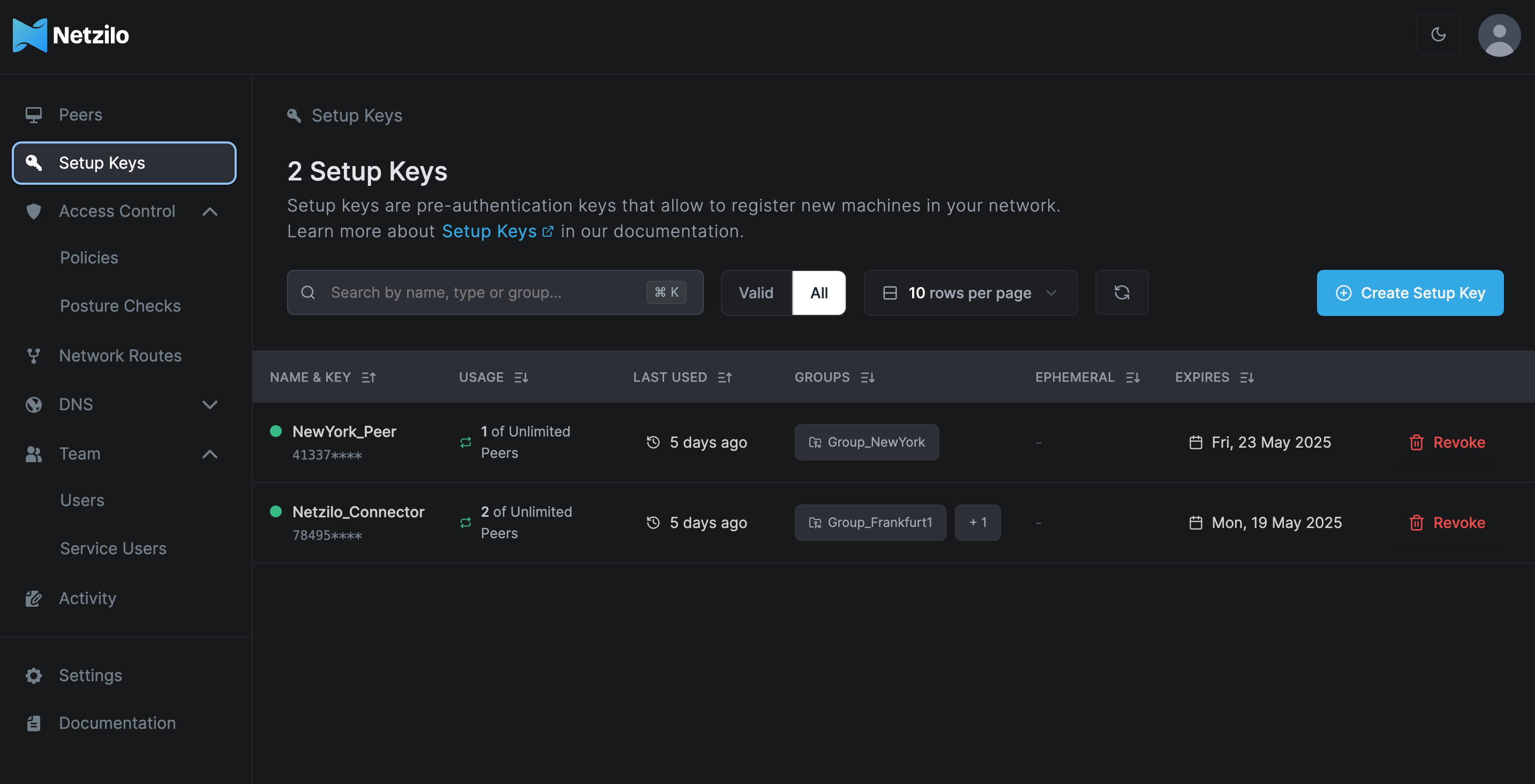Click Group_NewYork group badge
The width and height of the screenshot is (1535, 784).
point(867,442)
